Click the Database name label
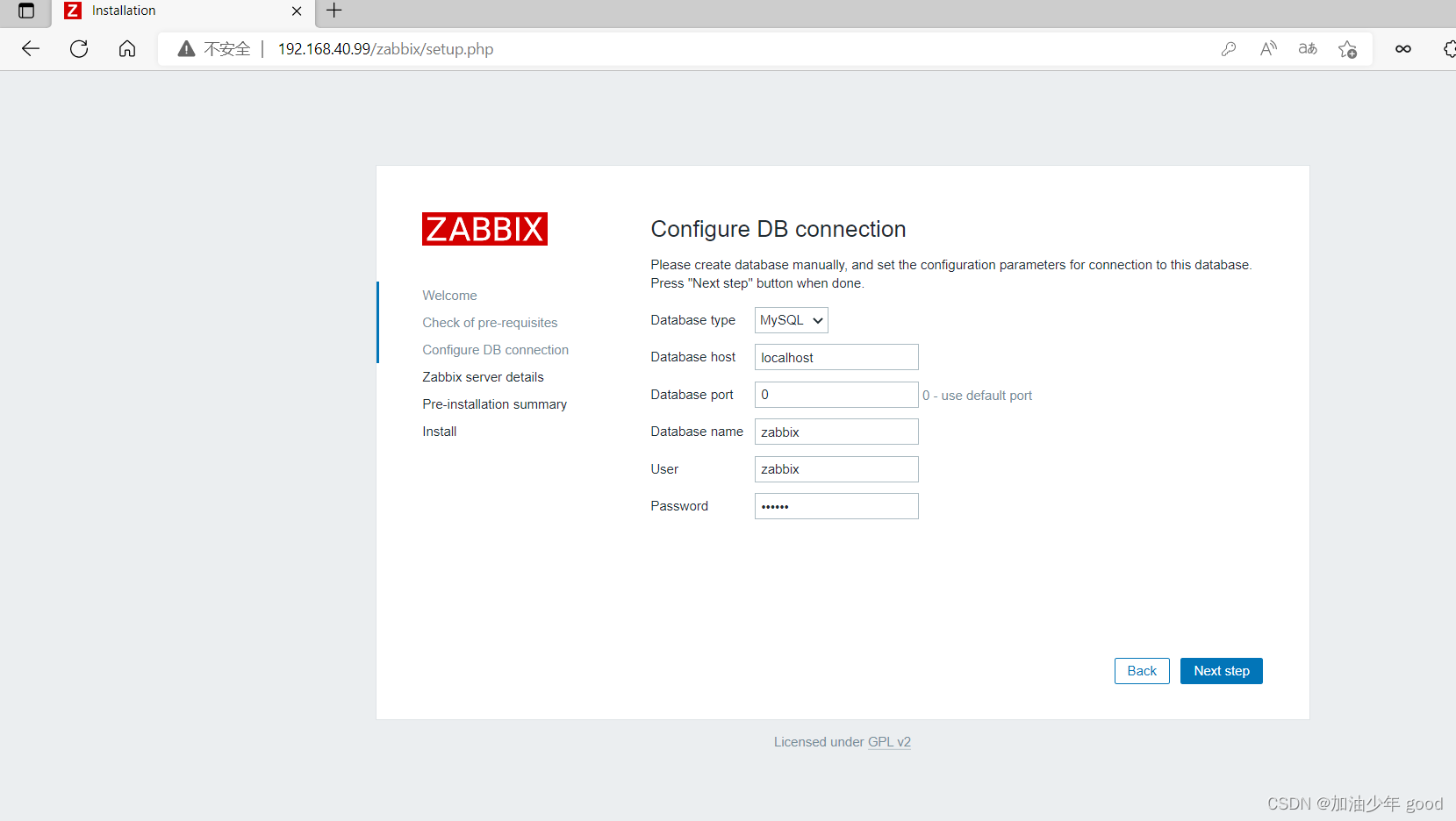This screenshot has height=821, width=1456. click(x=697, y=432)
